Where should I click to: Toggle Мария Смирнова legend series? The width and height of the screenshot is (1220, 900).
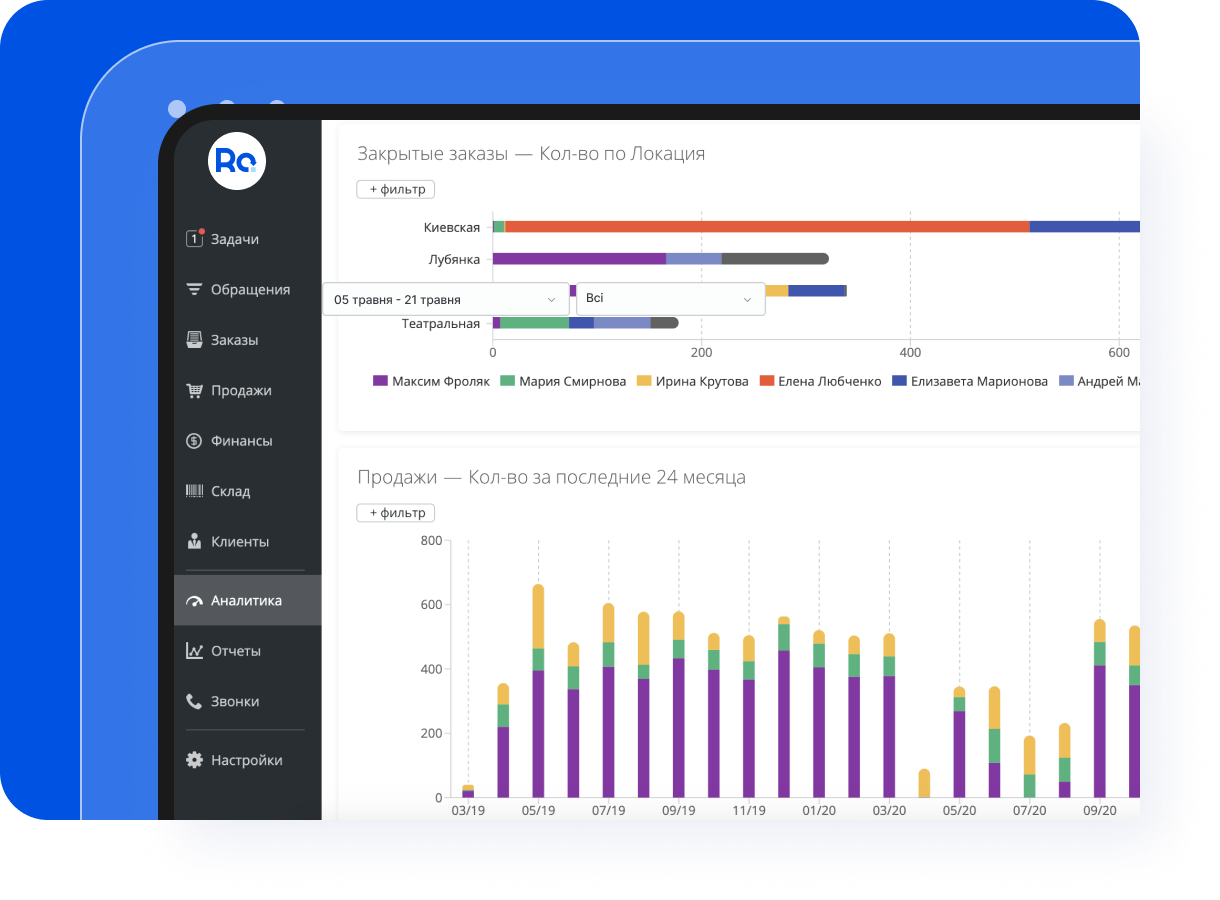click(562, 381)
